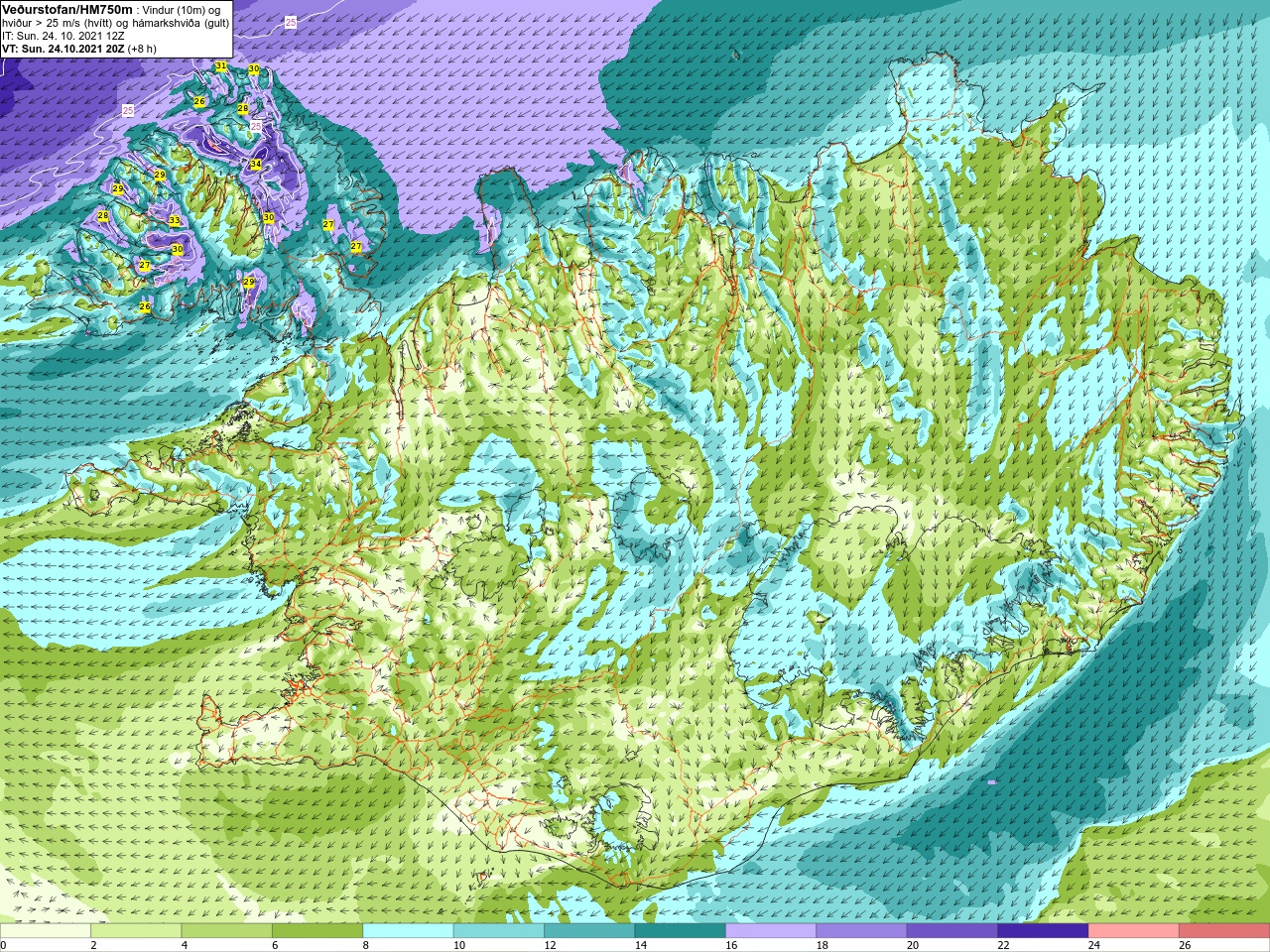
Task: Click the 'IT: Sun. 24. 10. 2021 12Z' line
Action: pos(63,36)
